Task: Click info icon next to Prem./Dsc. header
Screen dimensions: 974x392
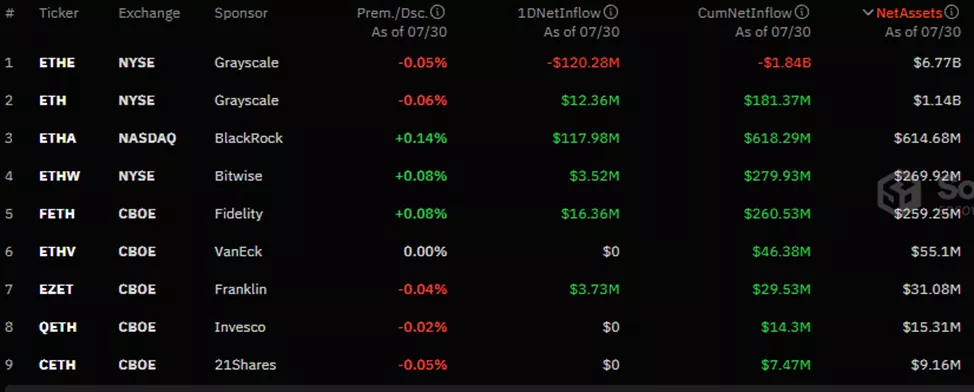Action: coord(438,12)
